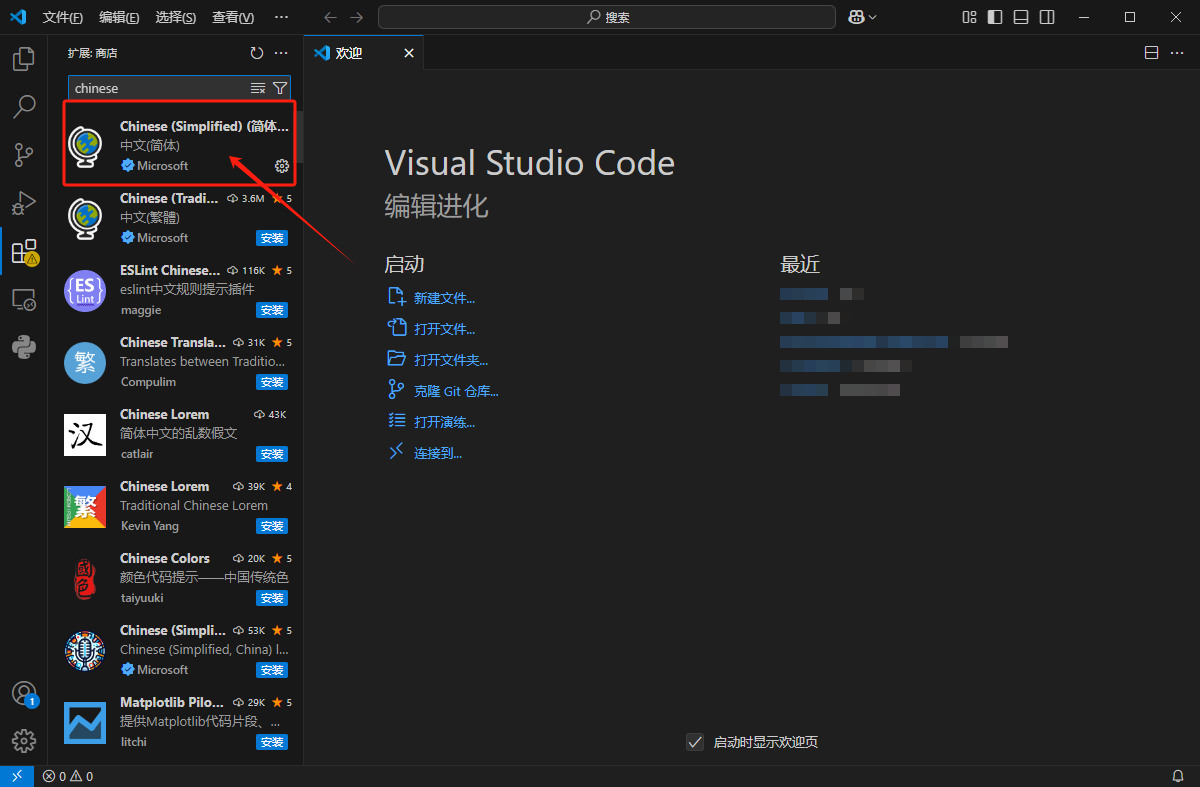Open the Python activity bar view
This screenshot has height=787, width=1200.
[24, 347]
